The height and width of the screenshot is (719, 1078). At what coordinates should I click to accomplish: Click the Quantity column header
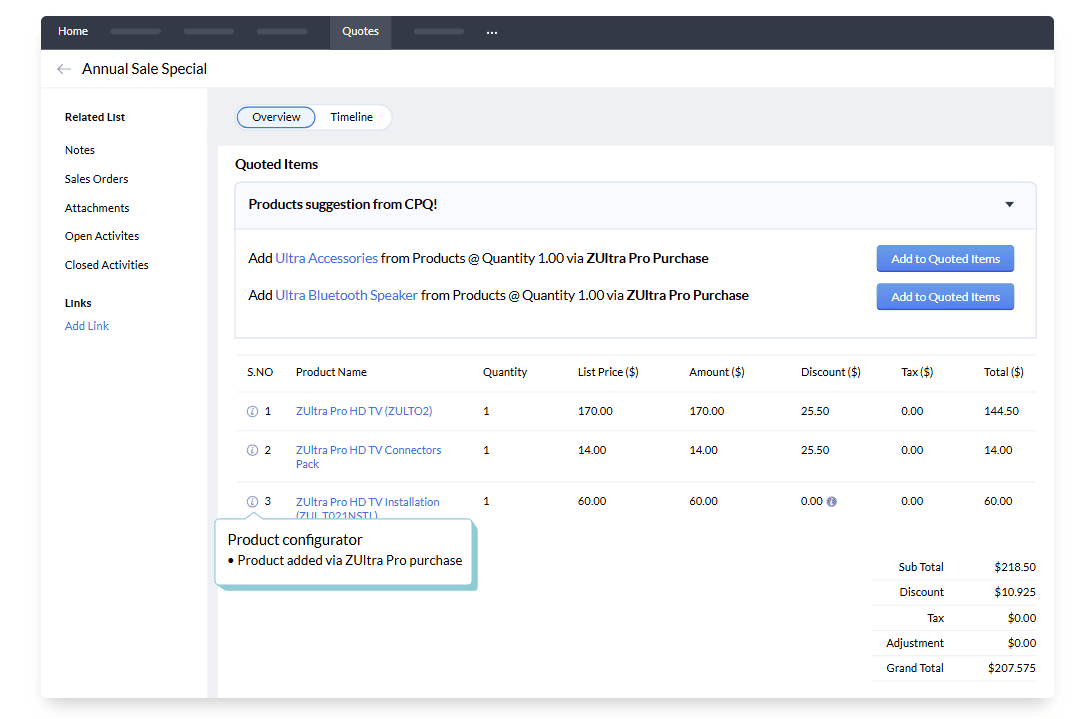pyautogui.click(x=505, y=372)
